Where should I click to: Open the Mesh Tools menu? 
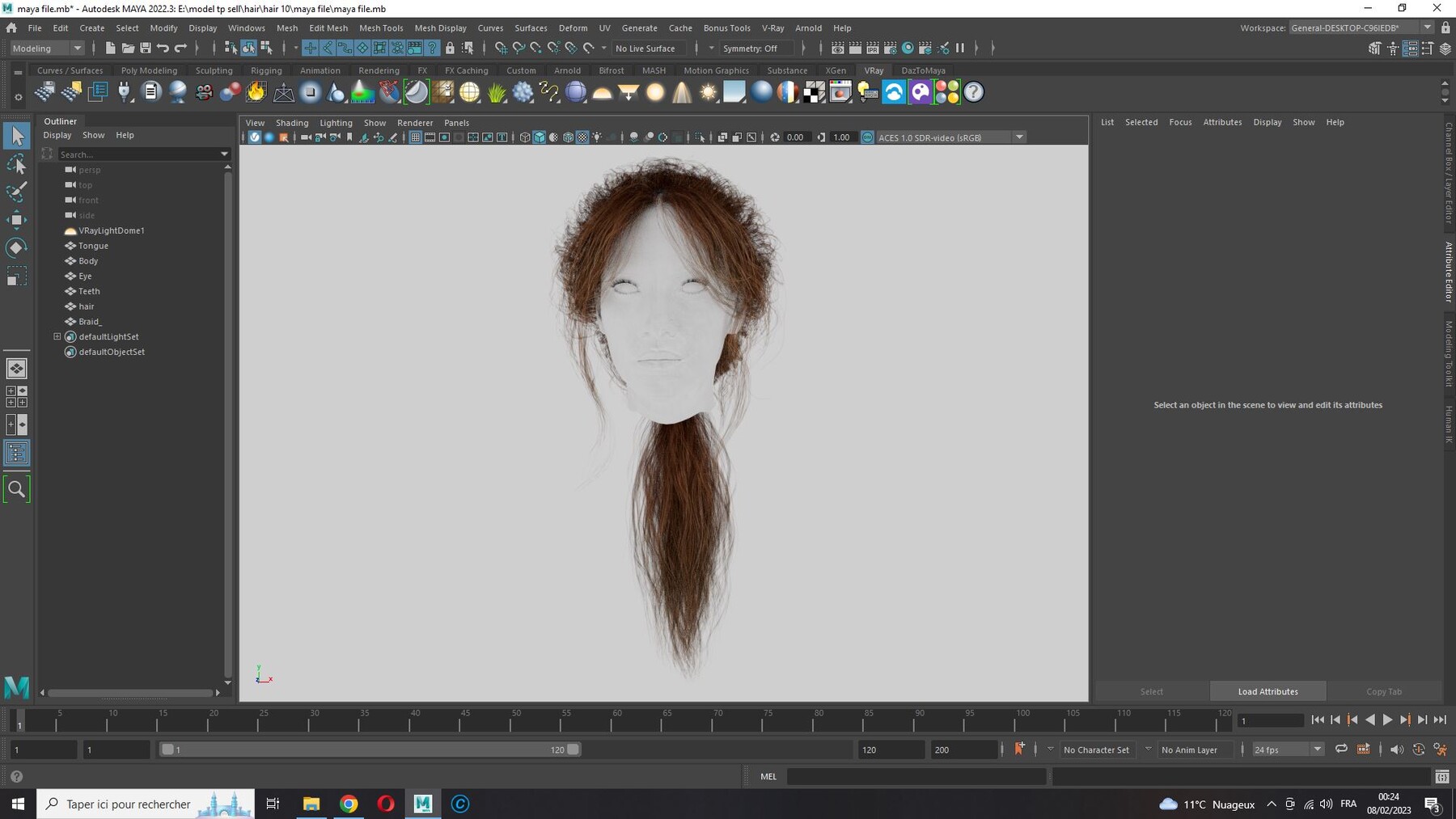click(381, 27)
